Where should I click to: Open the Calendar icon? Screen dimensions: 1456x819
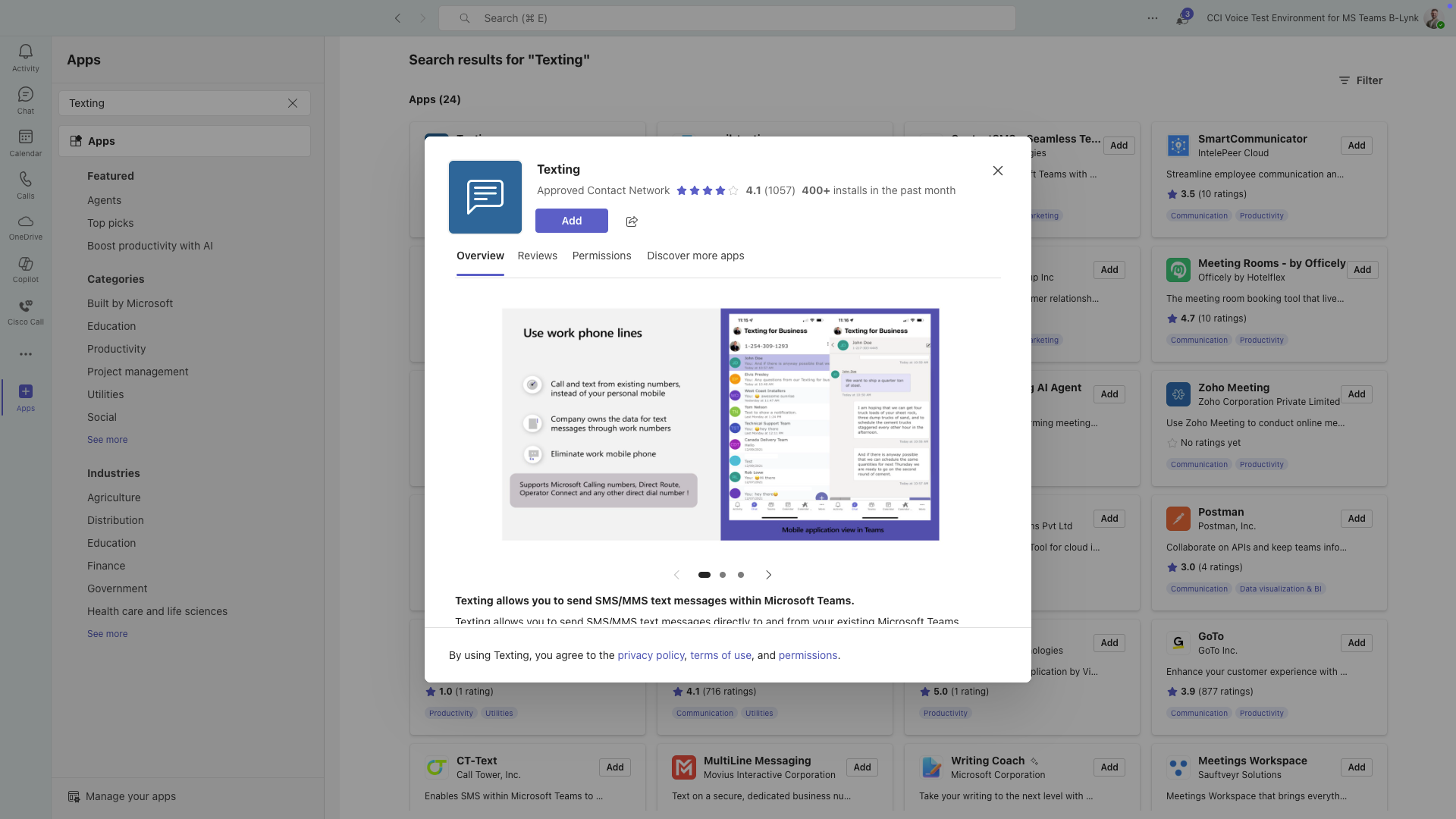26,143
